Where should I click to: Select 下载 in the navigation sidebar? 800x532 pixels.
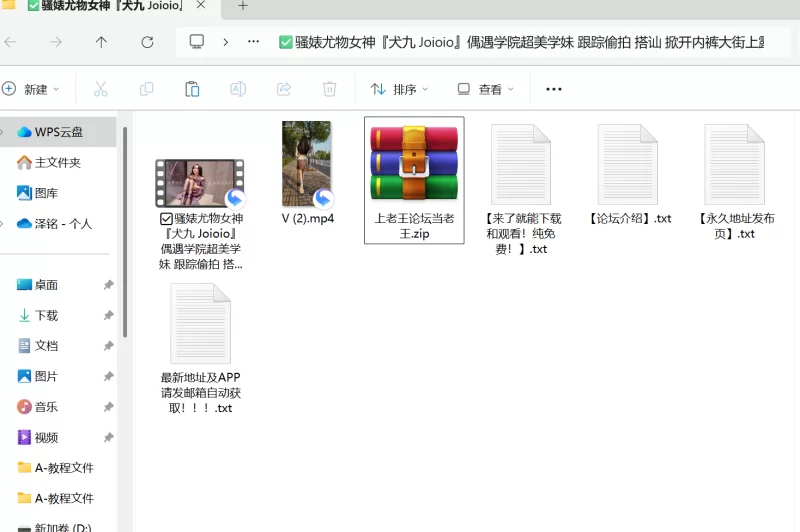click(x=46, y=315)
